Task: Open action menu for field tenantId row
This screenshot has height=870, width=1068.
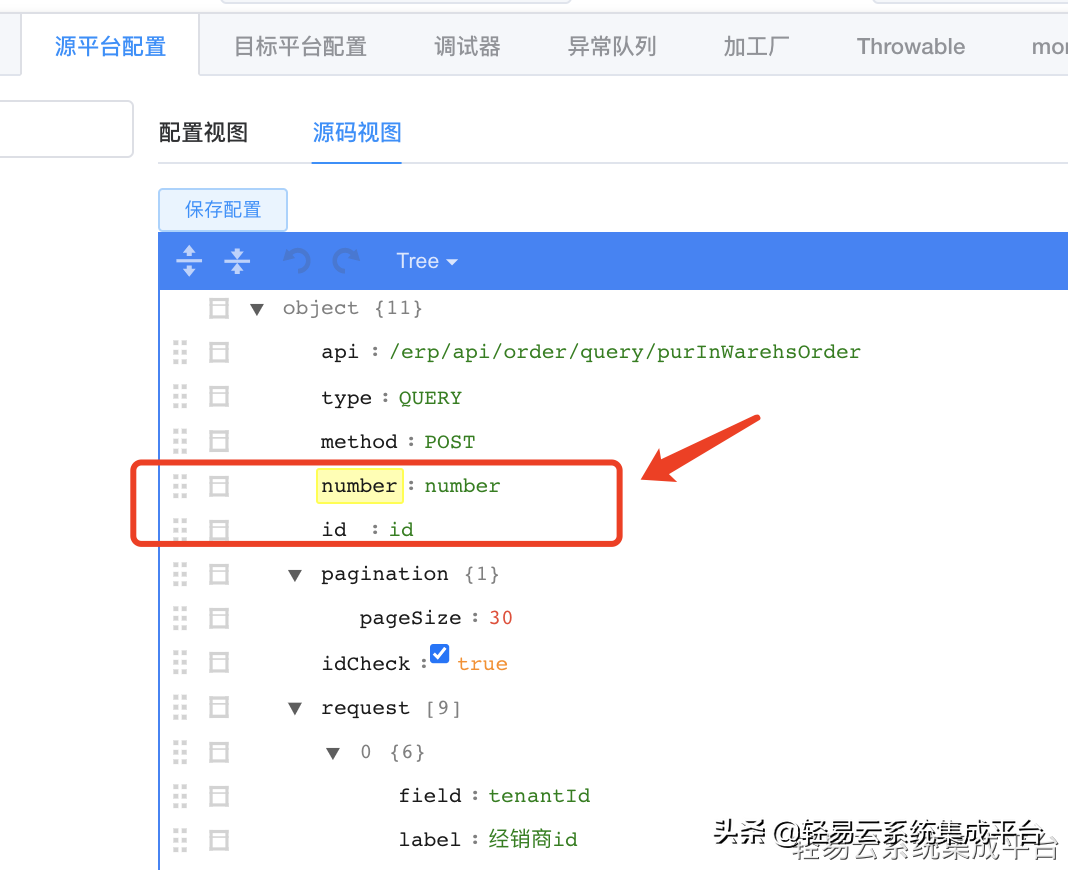Action: [x=219, y=796]
